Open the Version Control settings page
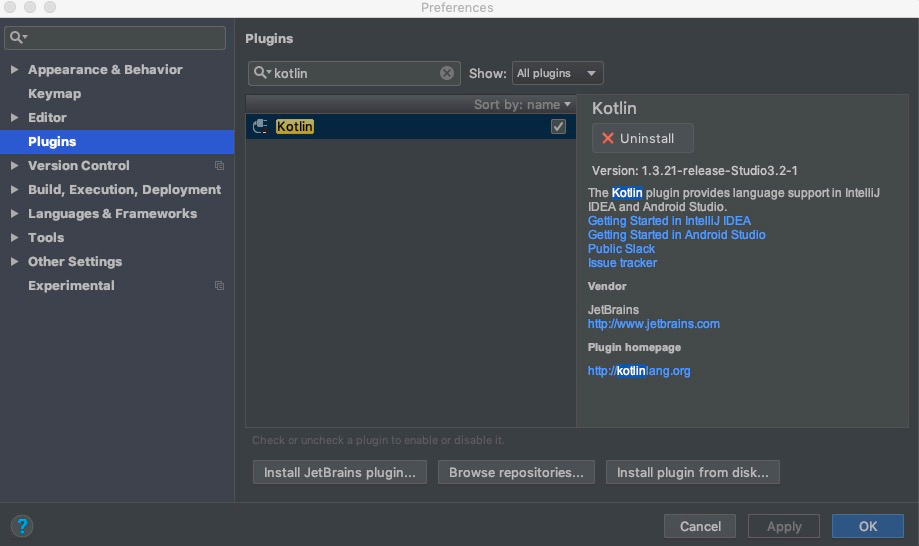Viewport: 919px width, 546px height. (x=79, y=166)
